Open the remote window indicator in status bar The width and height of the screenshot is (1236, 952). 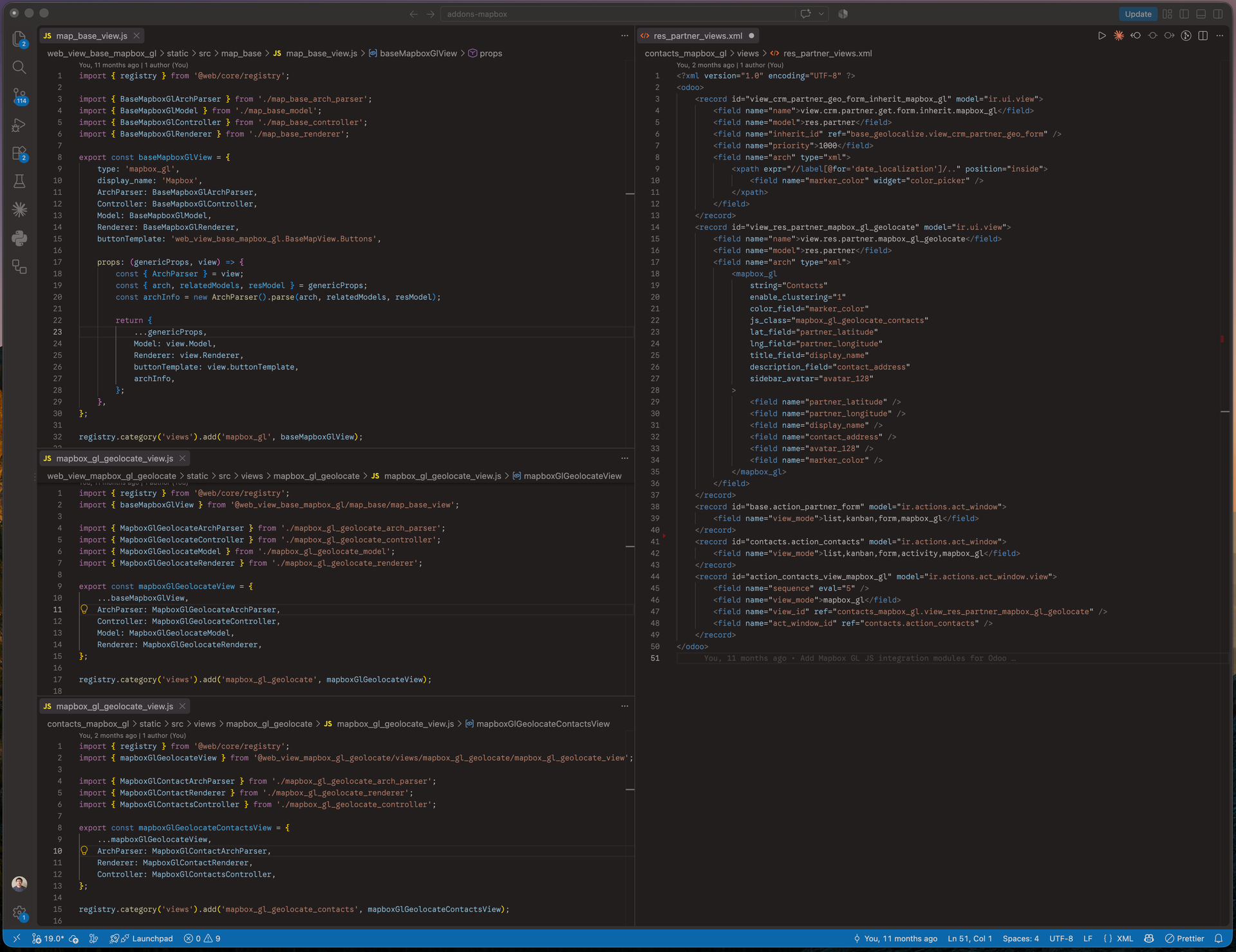tap(17, 938)
